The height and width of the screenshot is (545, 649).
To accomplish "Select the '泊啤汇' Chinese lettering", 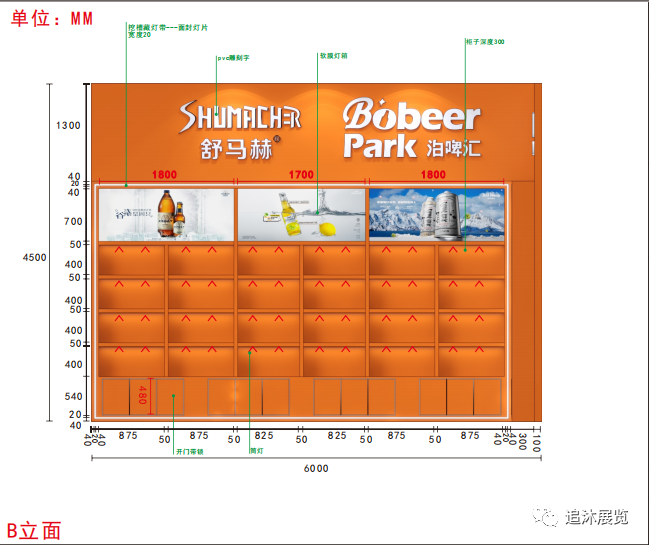I will point(454,148).
